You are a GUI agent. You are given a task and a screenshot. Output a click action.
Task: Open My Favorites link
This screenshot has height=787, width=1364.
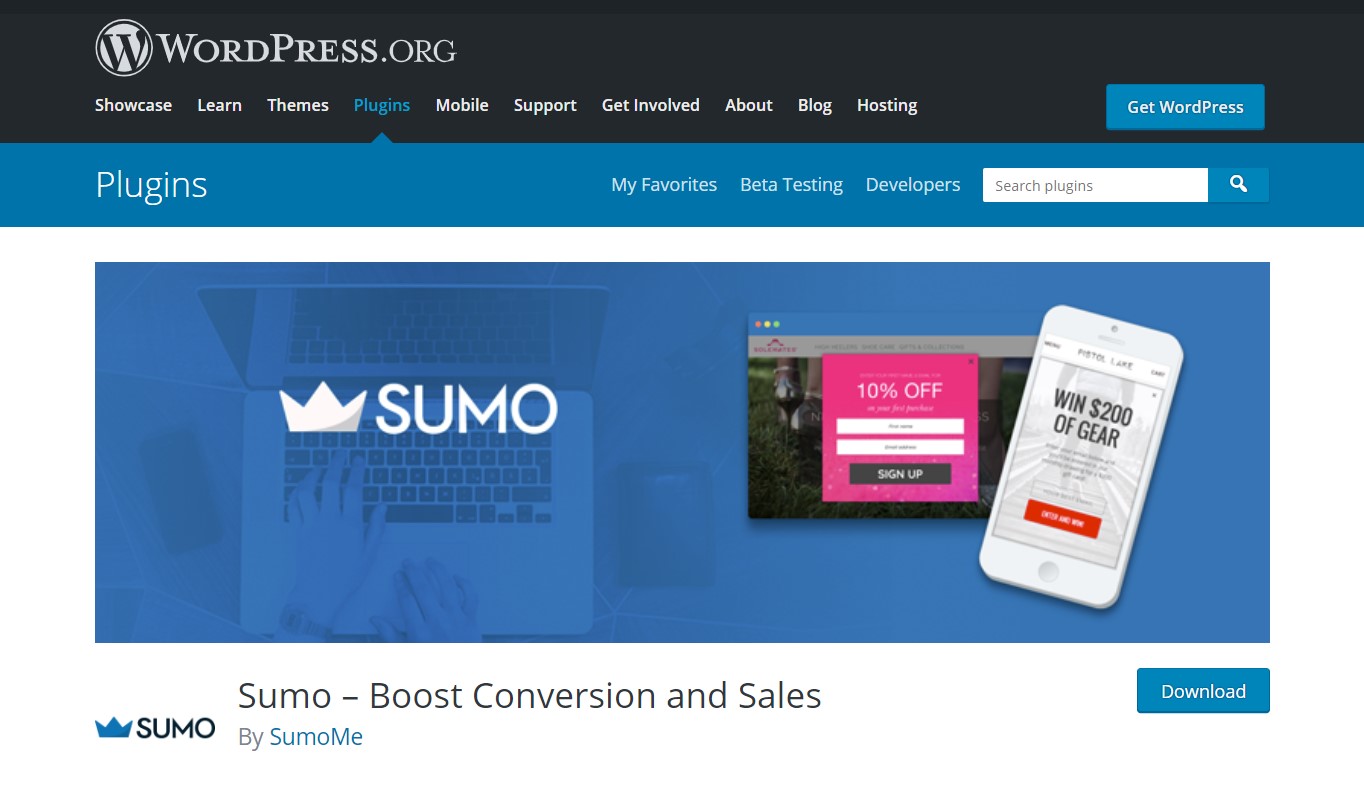(664, 185)
